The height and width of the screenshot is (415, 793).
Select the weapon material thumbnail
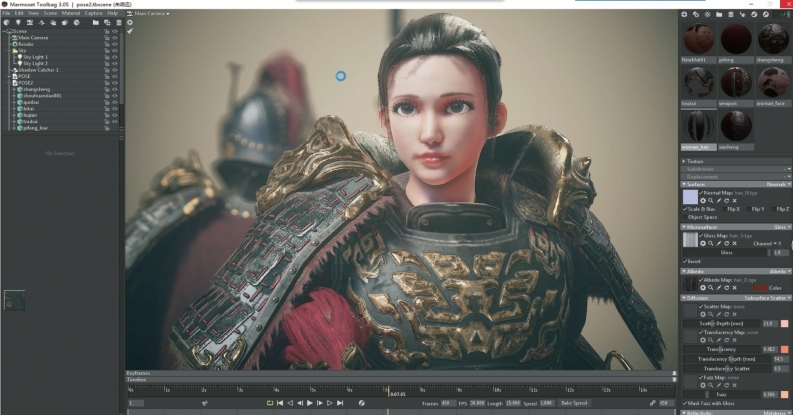tap(736, 82)
